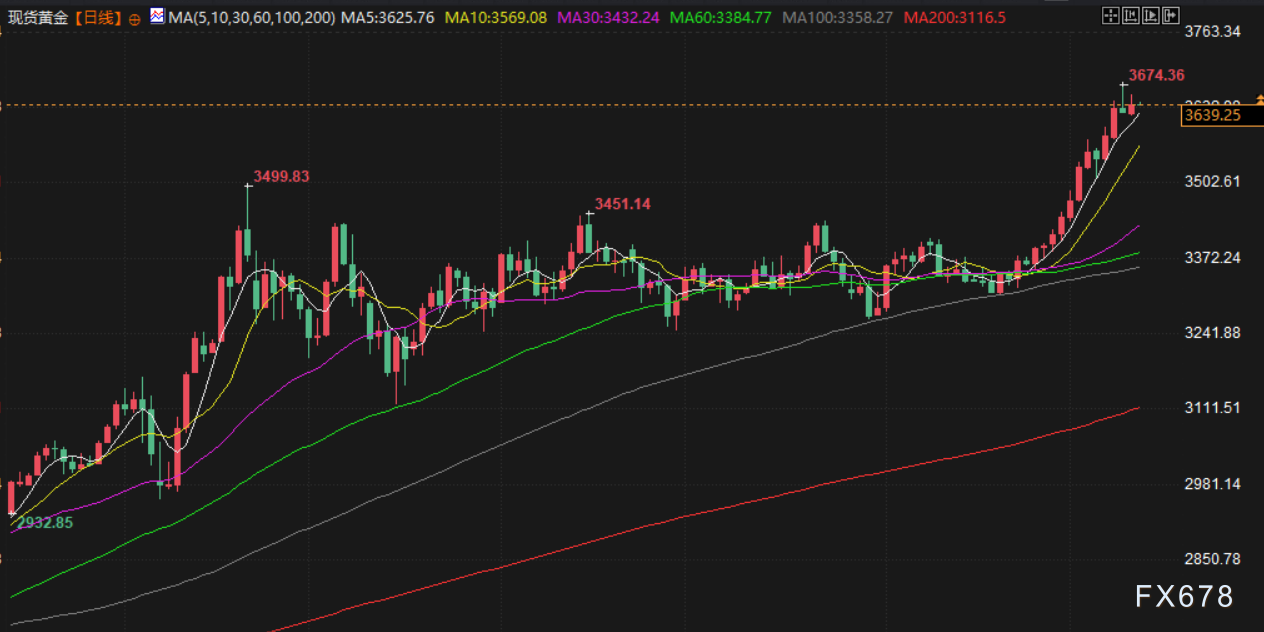Toggle the green MA60 legend label

click(721, 18)
